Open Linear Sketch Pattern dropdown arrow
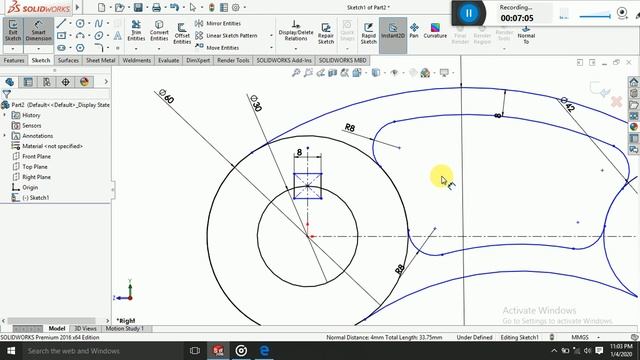Screen dimensions: 640x360 tap(271, 36)
